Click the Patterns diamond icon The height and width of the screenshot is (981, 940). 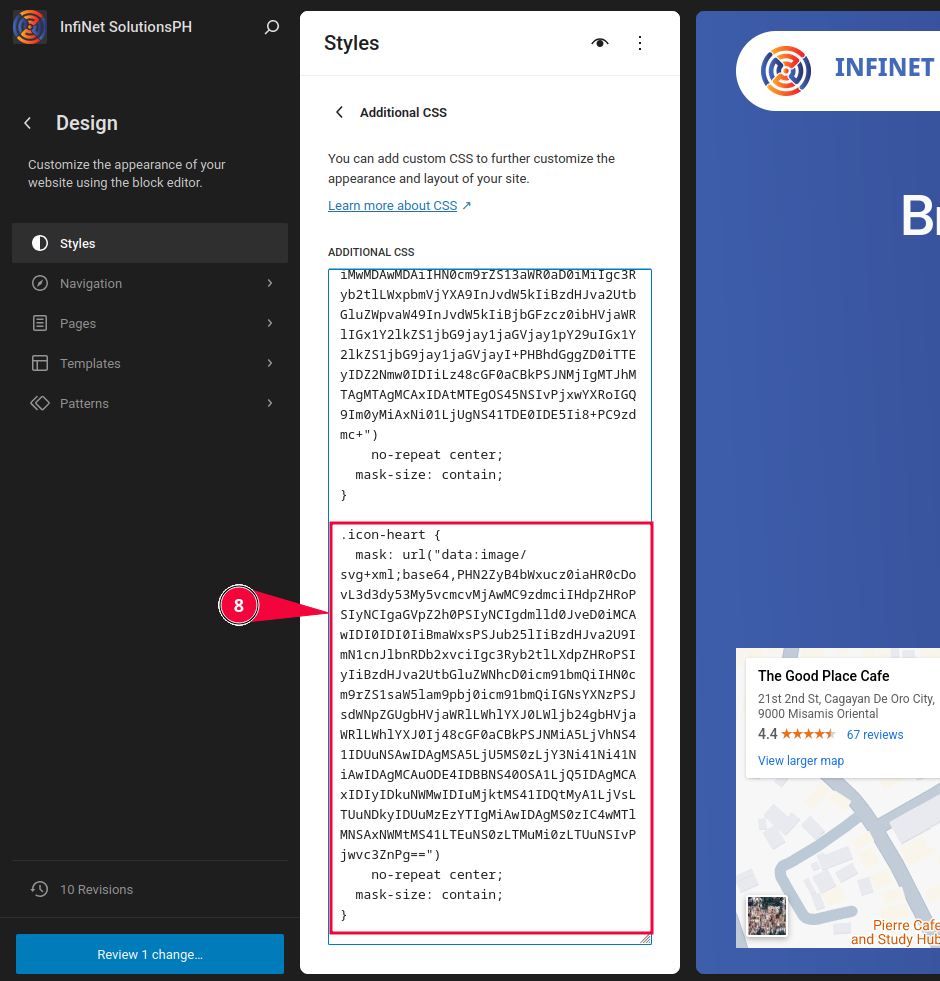(40, 403)
